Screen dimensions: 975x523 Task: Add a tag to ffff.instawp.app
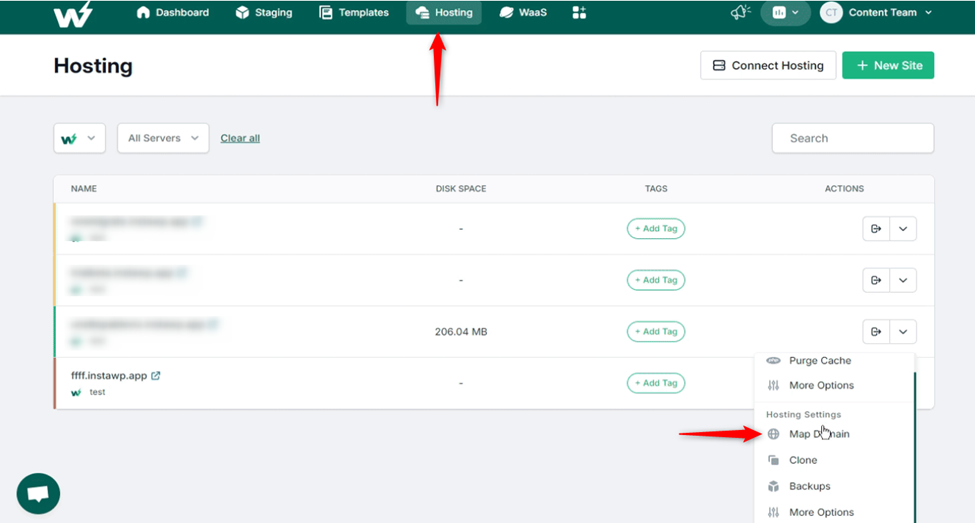(x=656, y=383)
